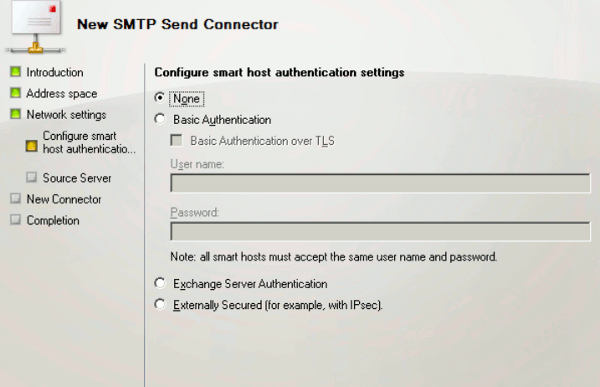This screenshot has width=600, height=387.
Task: Click the green Network settings step icon
Action: coord(16,114)
